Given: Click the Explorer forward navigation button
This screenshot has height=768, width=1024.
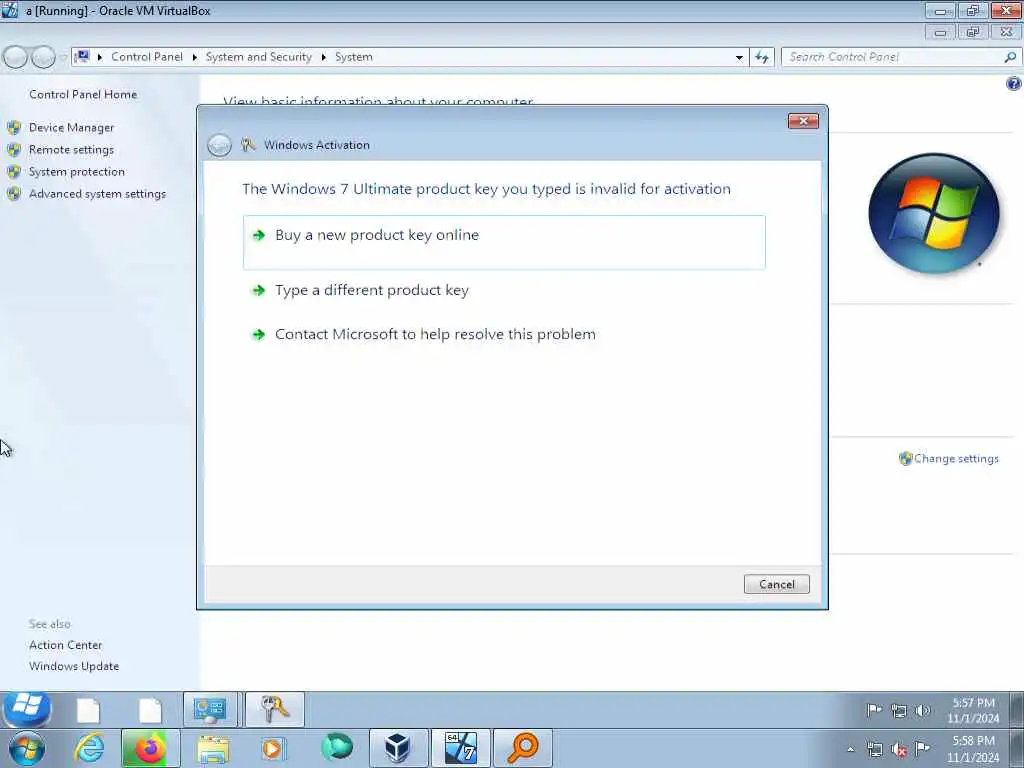Looking at the screenshot, I should click(43, 57).
